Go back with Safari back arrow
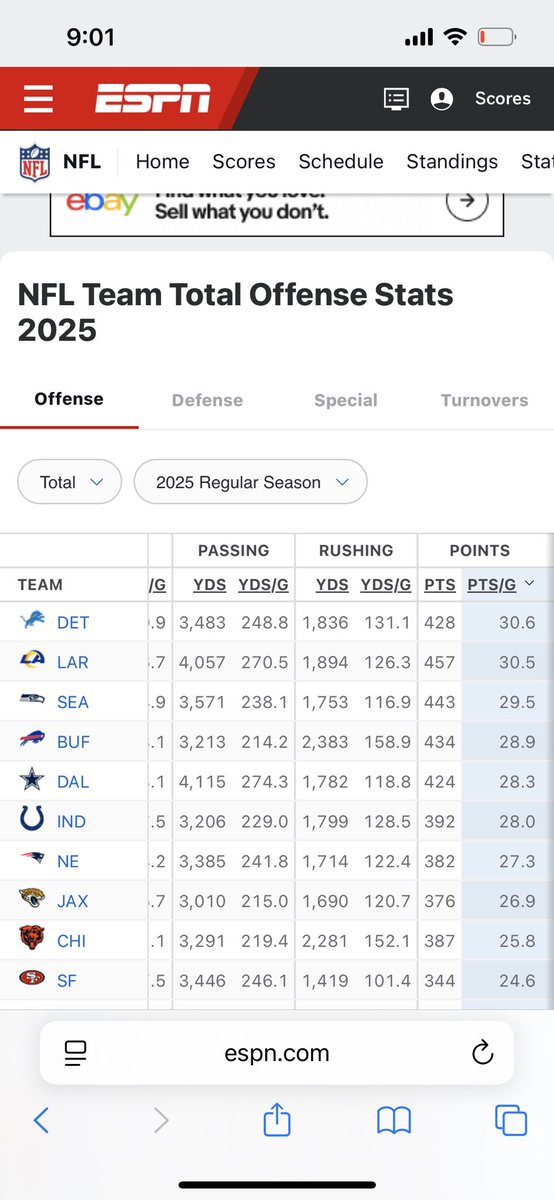 point(41,1120)
